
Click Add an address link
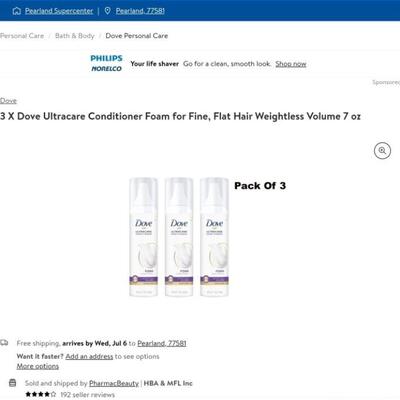[x=89, y=356]
